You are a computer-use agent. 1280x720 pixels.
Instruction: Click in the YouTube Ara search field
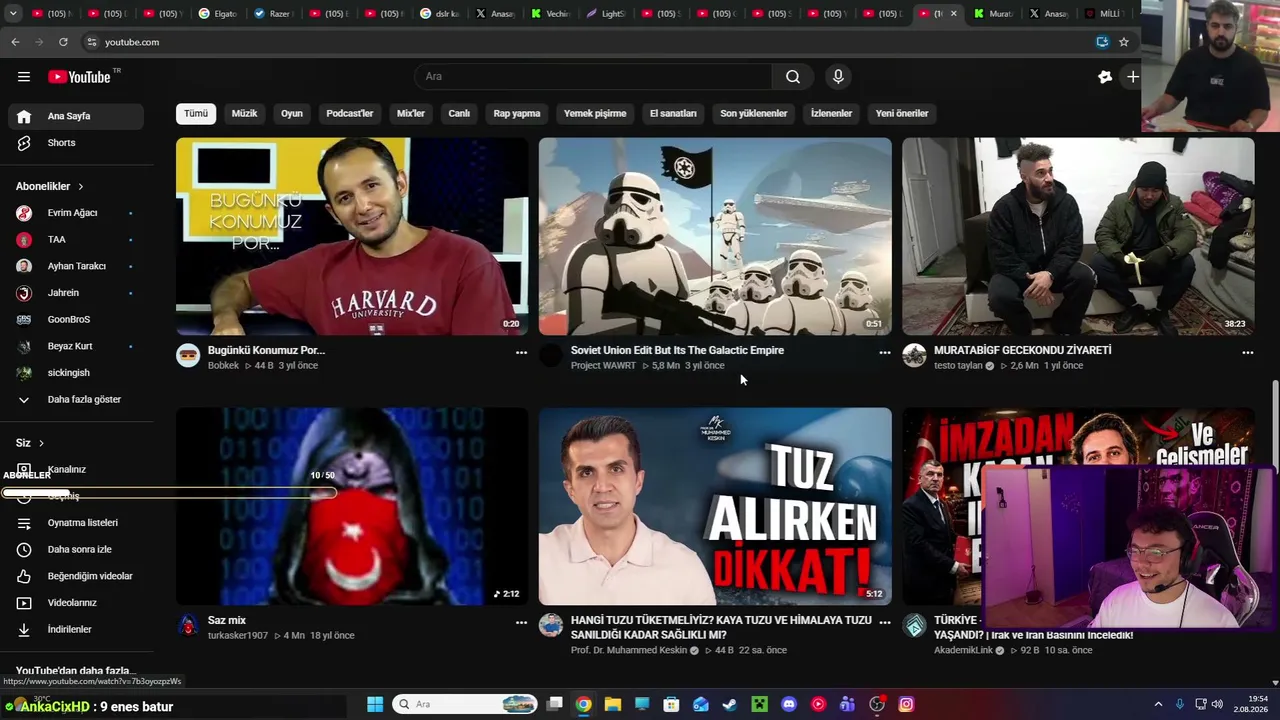tap(593, 77)
